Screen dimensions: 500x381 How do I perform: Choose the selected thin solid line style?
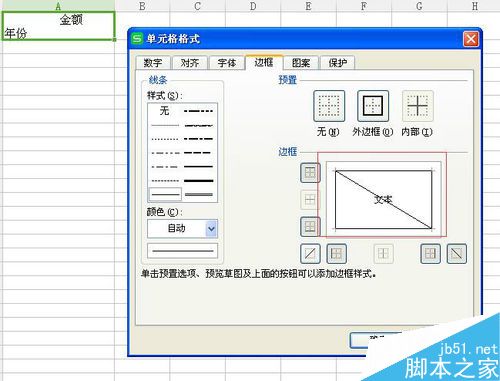(x=165, y=194)
